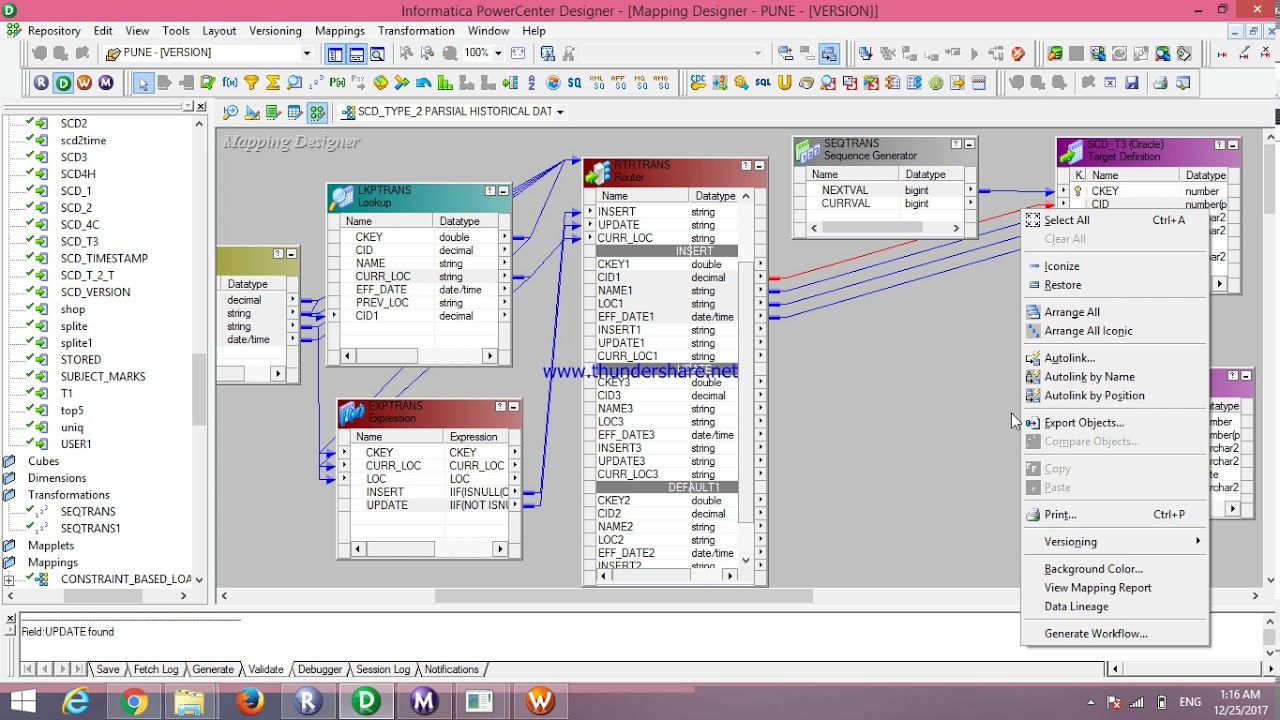Image resolution: width=1280 pixels, height=720 pixels.
Task: Toggle the Output window view button
Action: coord(356,53)
